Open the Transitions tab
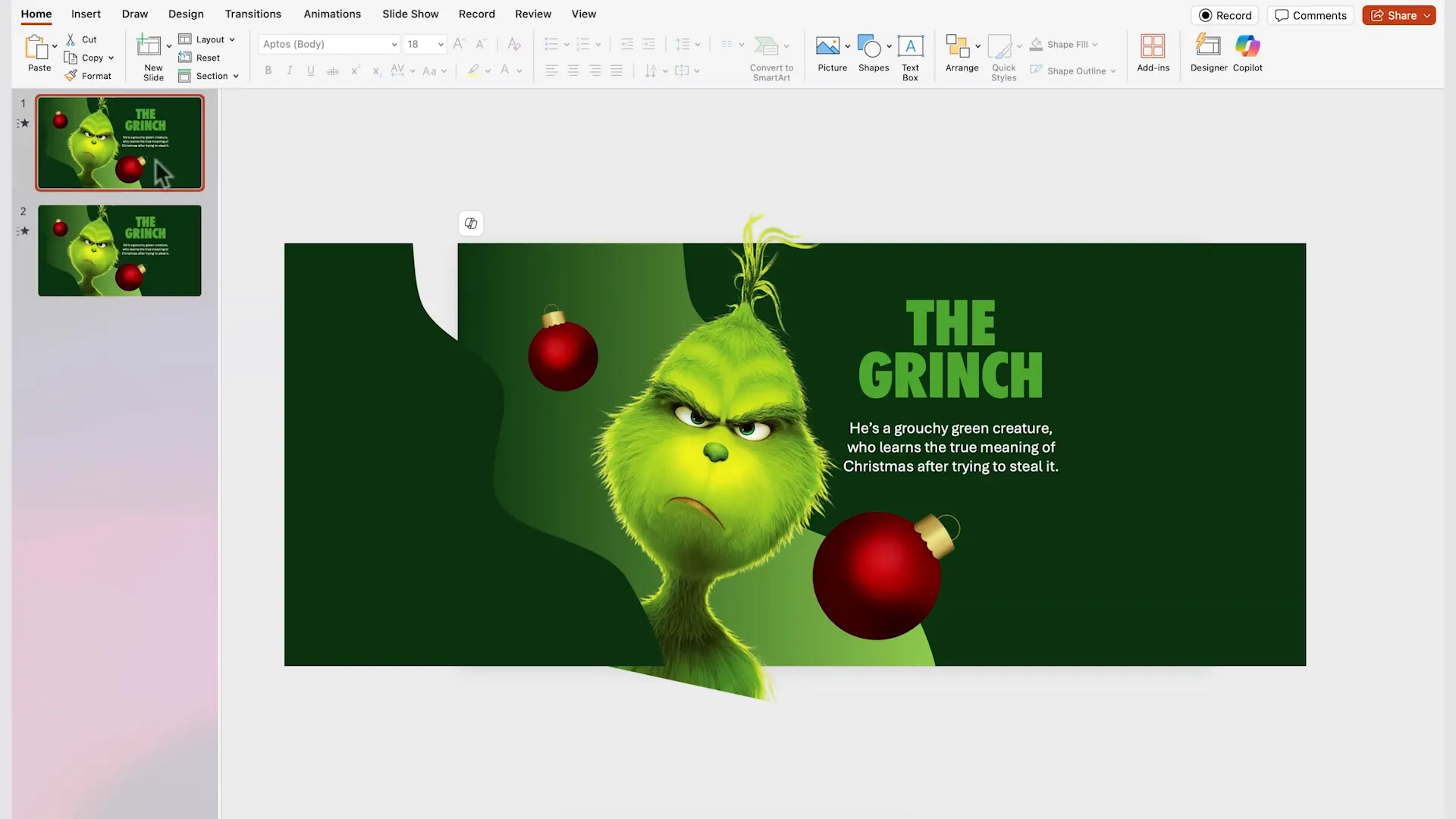1456x819 pixels. [253, 14]
